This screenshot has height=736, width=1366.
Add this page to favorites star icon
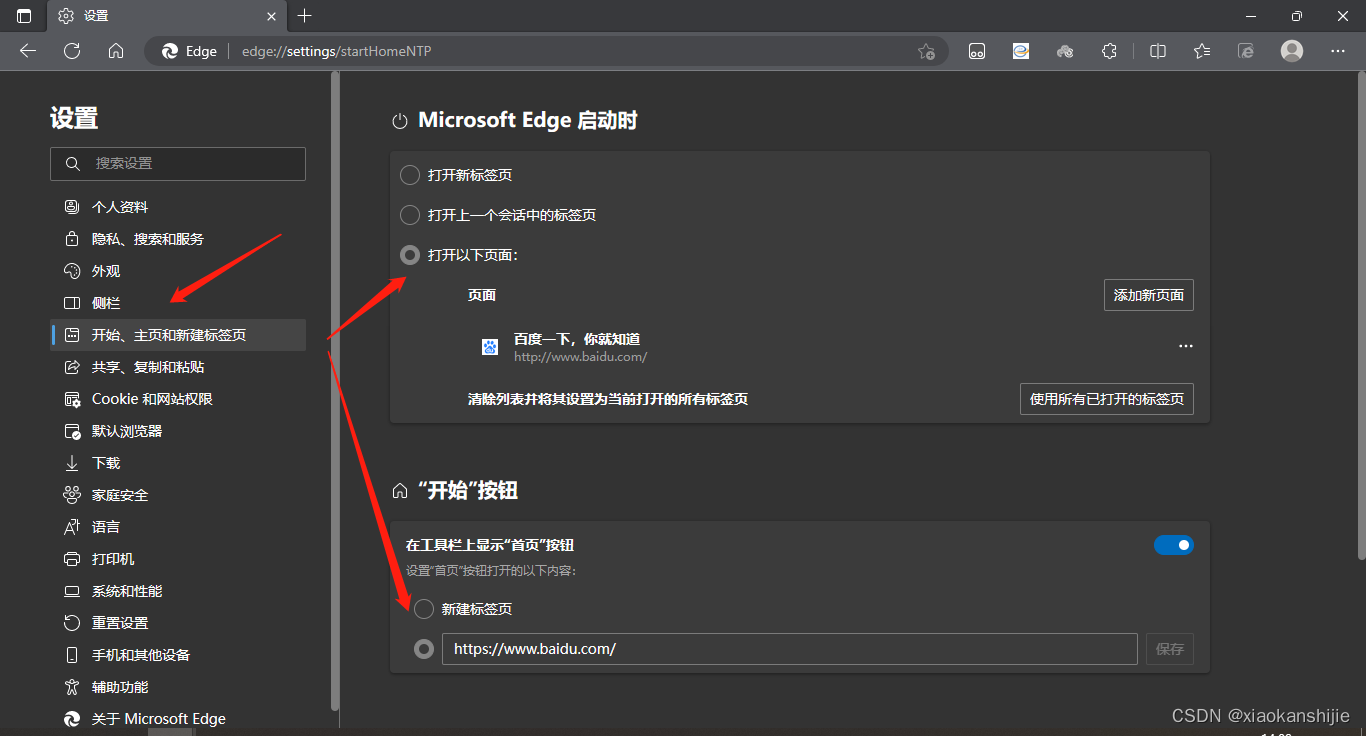(x=927, y=51)
